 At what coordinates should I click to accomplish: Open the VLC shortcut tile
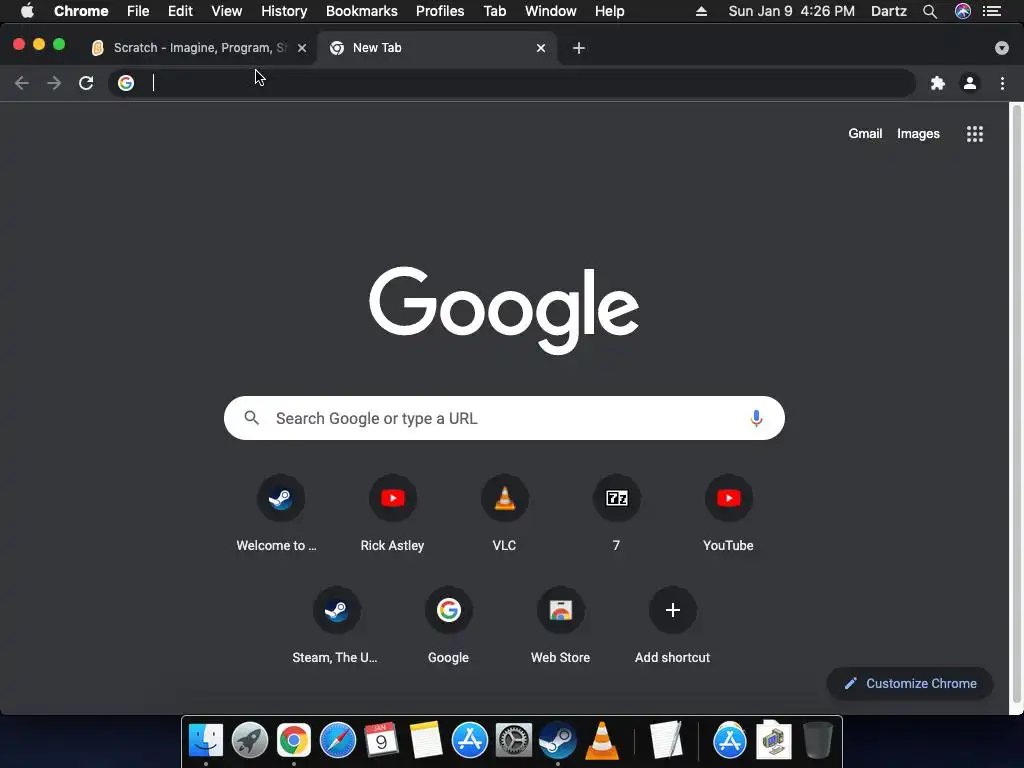point(504,499)
